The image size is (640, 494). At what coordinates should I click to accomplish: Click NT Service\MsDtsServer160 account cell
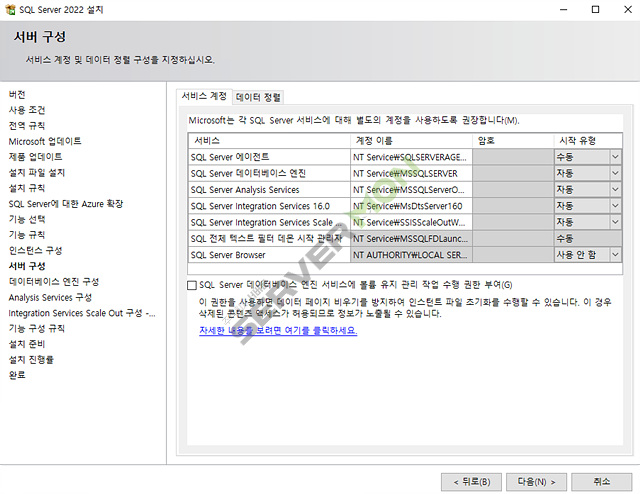[411, 206]
